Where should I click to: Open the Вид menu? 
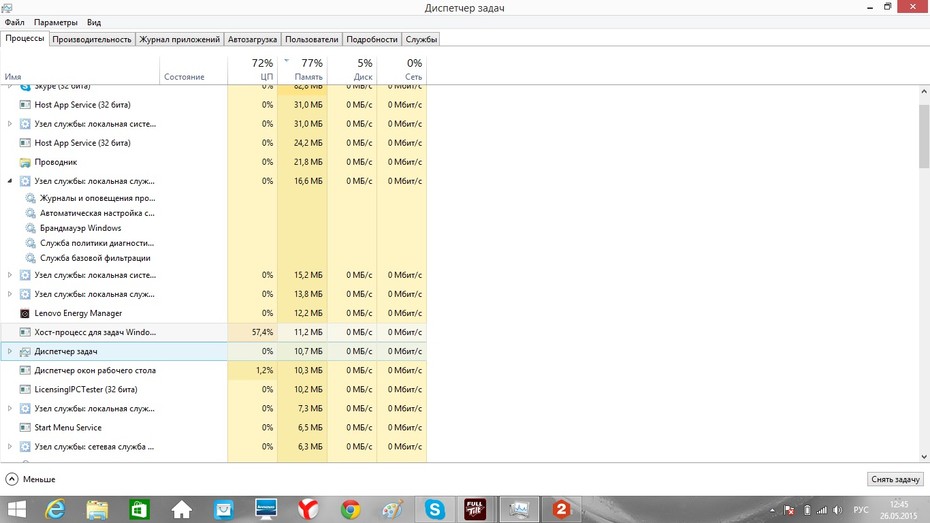(94, 22)
